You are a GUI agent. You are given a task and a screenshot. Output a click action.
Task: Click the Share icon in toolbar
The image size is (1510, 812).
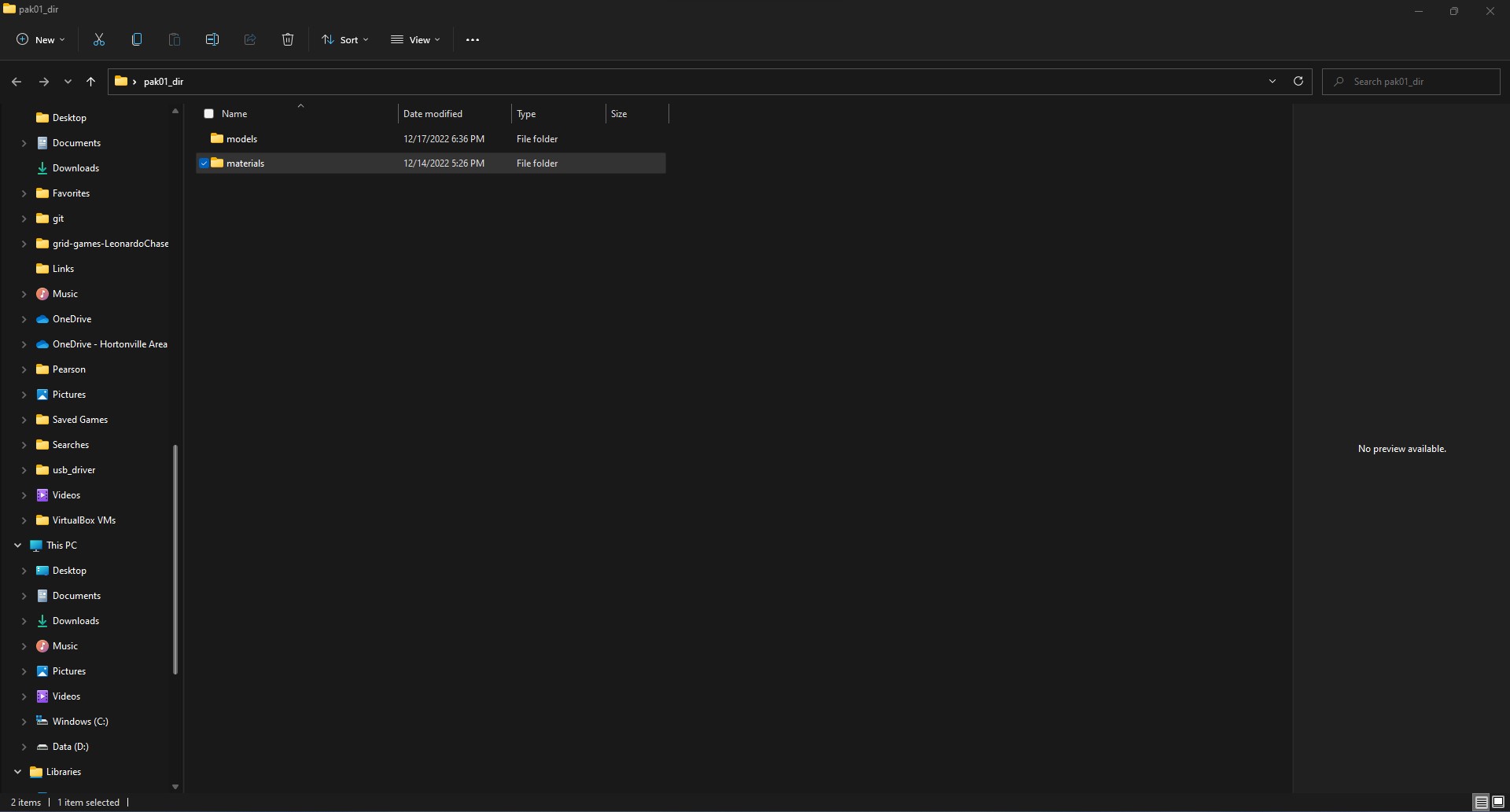point(250,39)
